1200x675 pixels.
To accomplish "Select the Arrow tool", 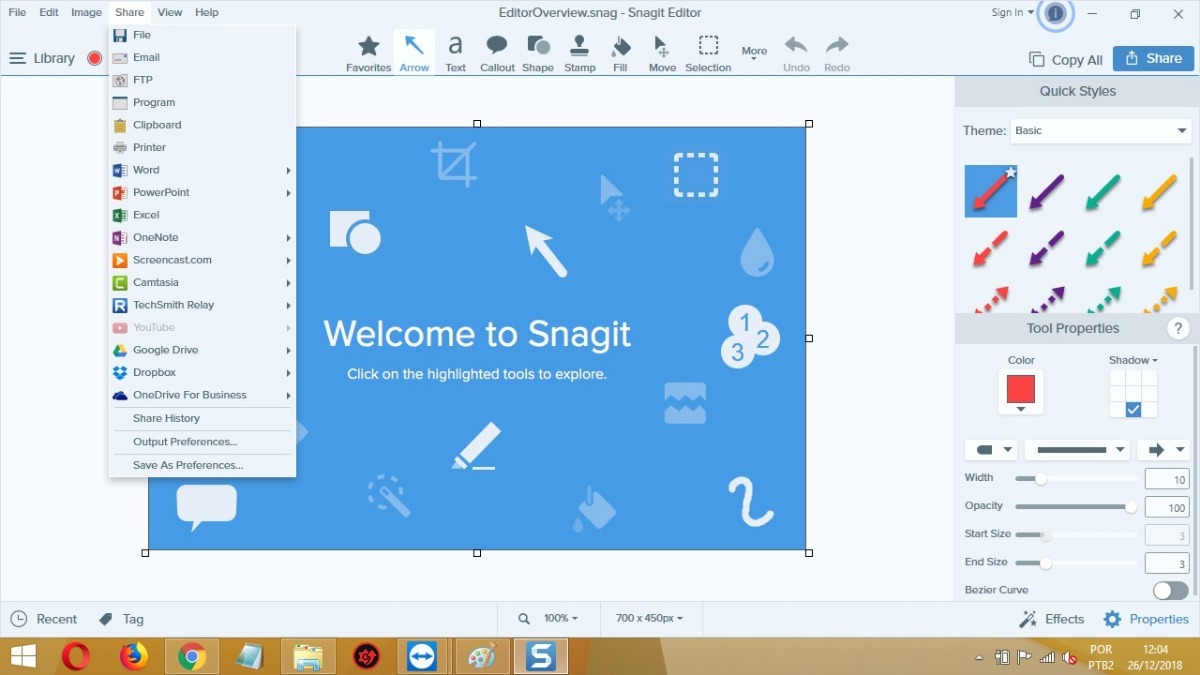I will (x=414, y=52).
